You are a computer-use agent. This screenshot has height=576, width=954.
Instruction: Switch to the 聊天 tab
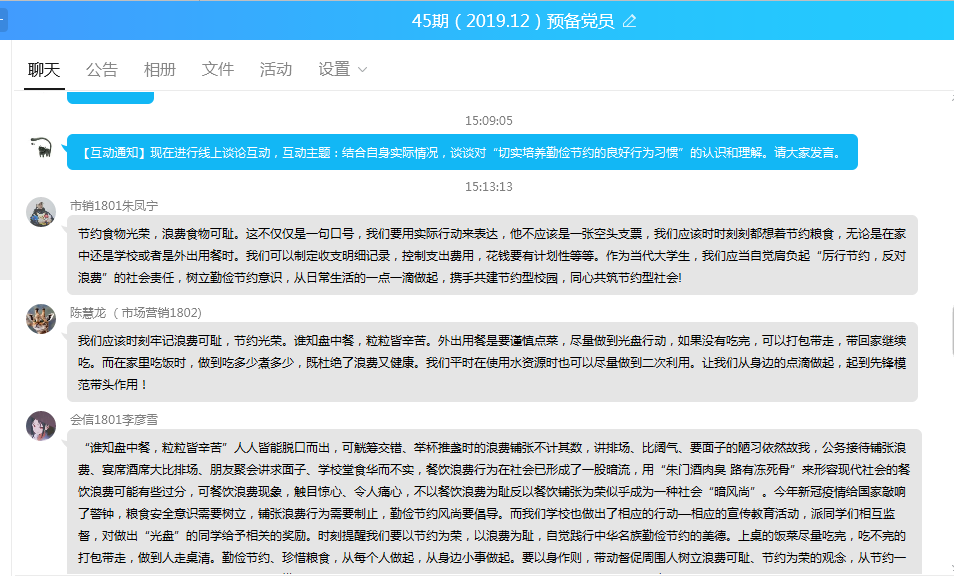pyautogui.click(x=44, y=70)
